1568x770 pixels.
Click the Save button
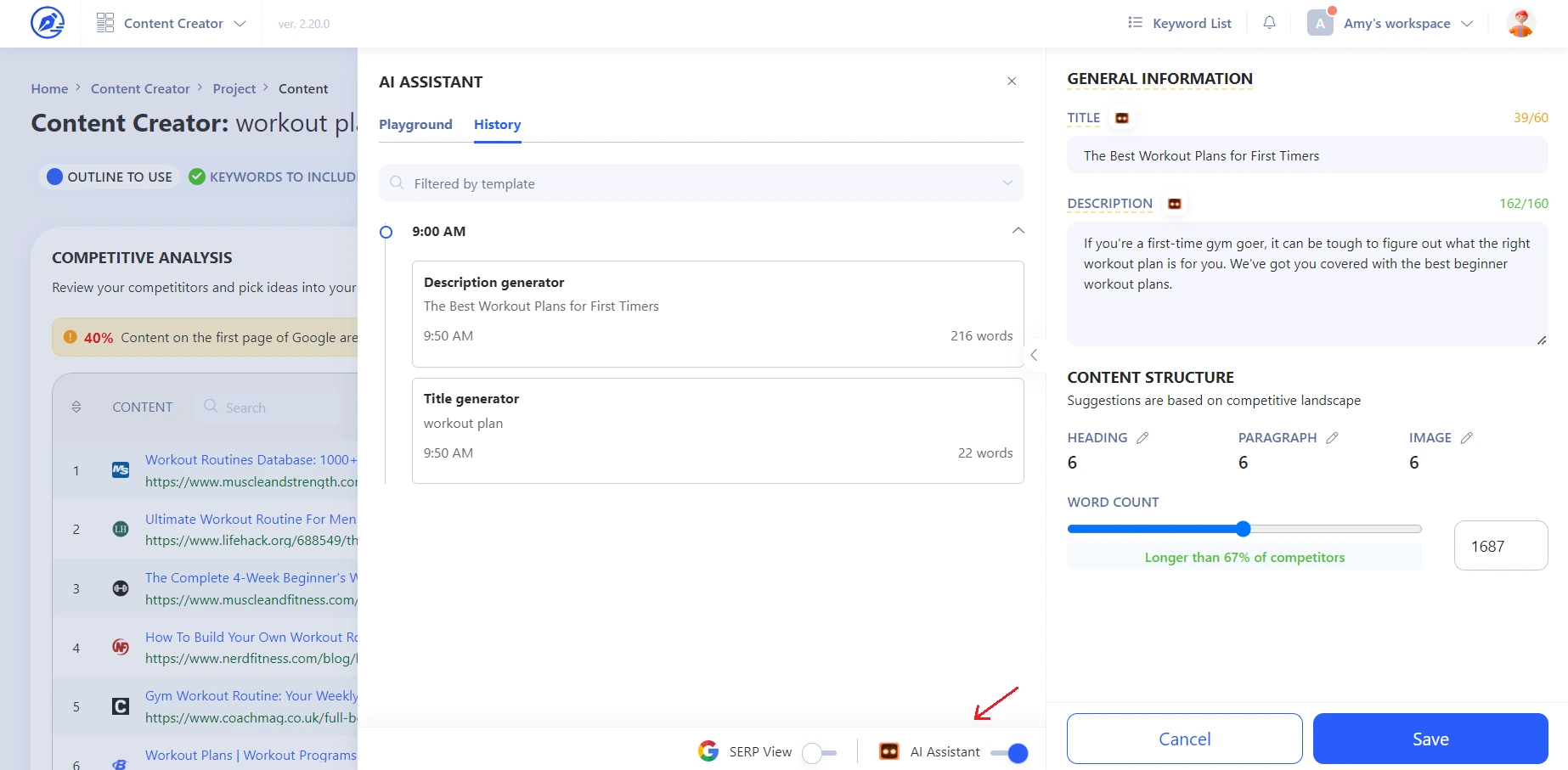(1430, 739)
